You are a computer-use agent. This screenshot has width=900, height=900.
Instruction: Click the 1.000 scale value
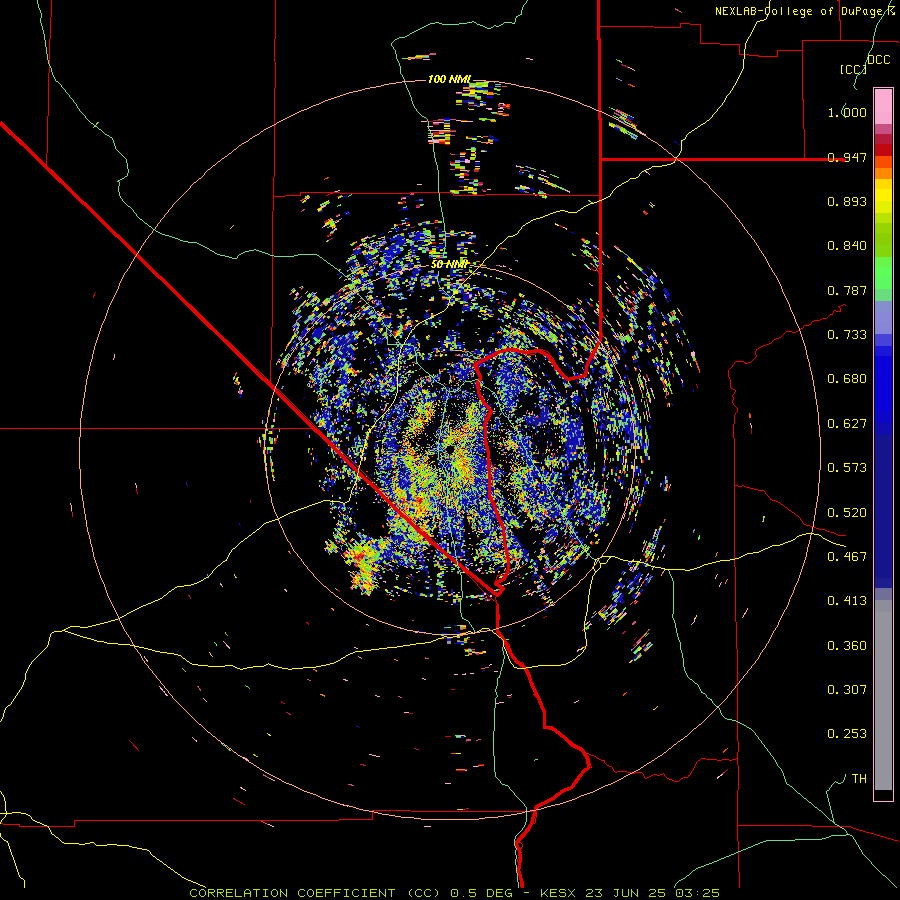point(847,112)
